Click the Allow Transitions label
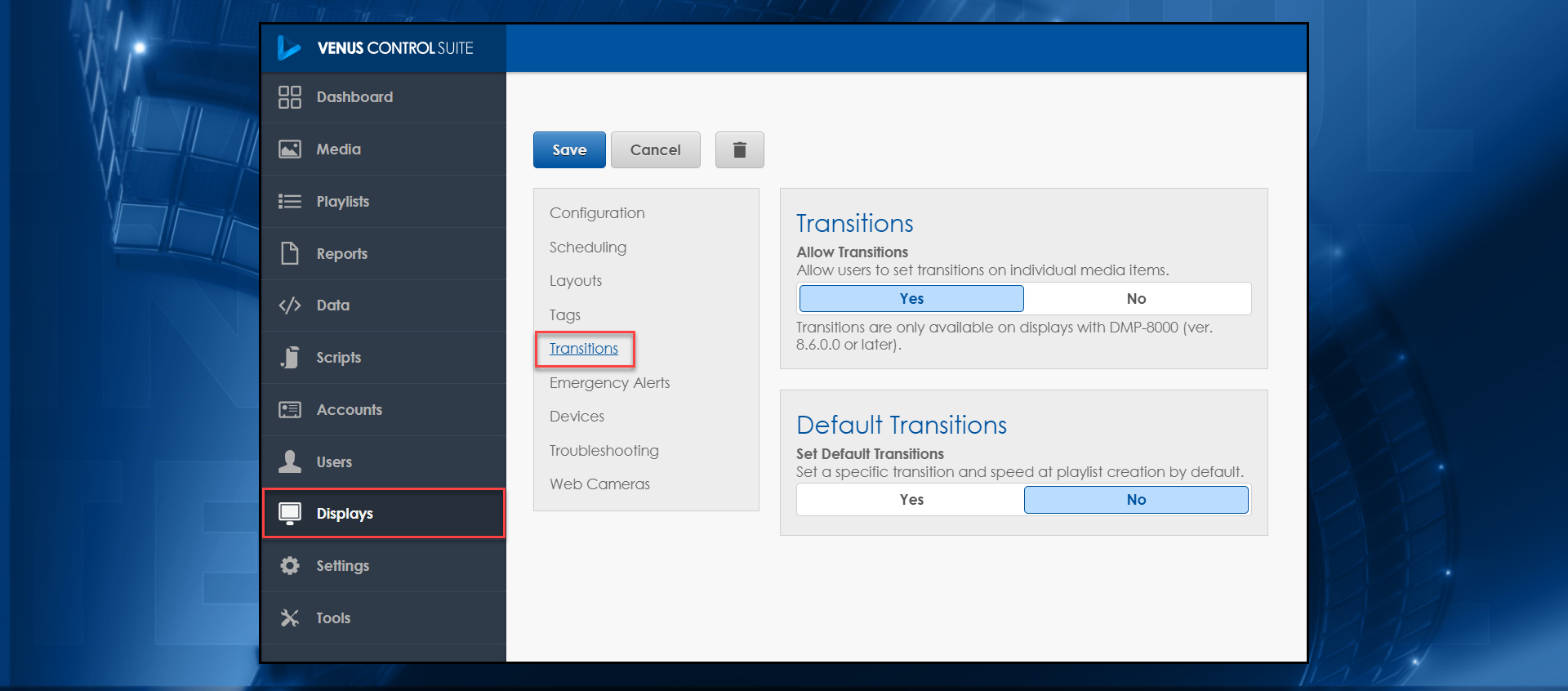 (853, 252)
